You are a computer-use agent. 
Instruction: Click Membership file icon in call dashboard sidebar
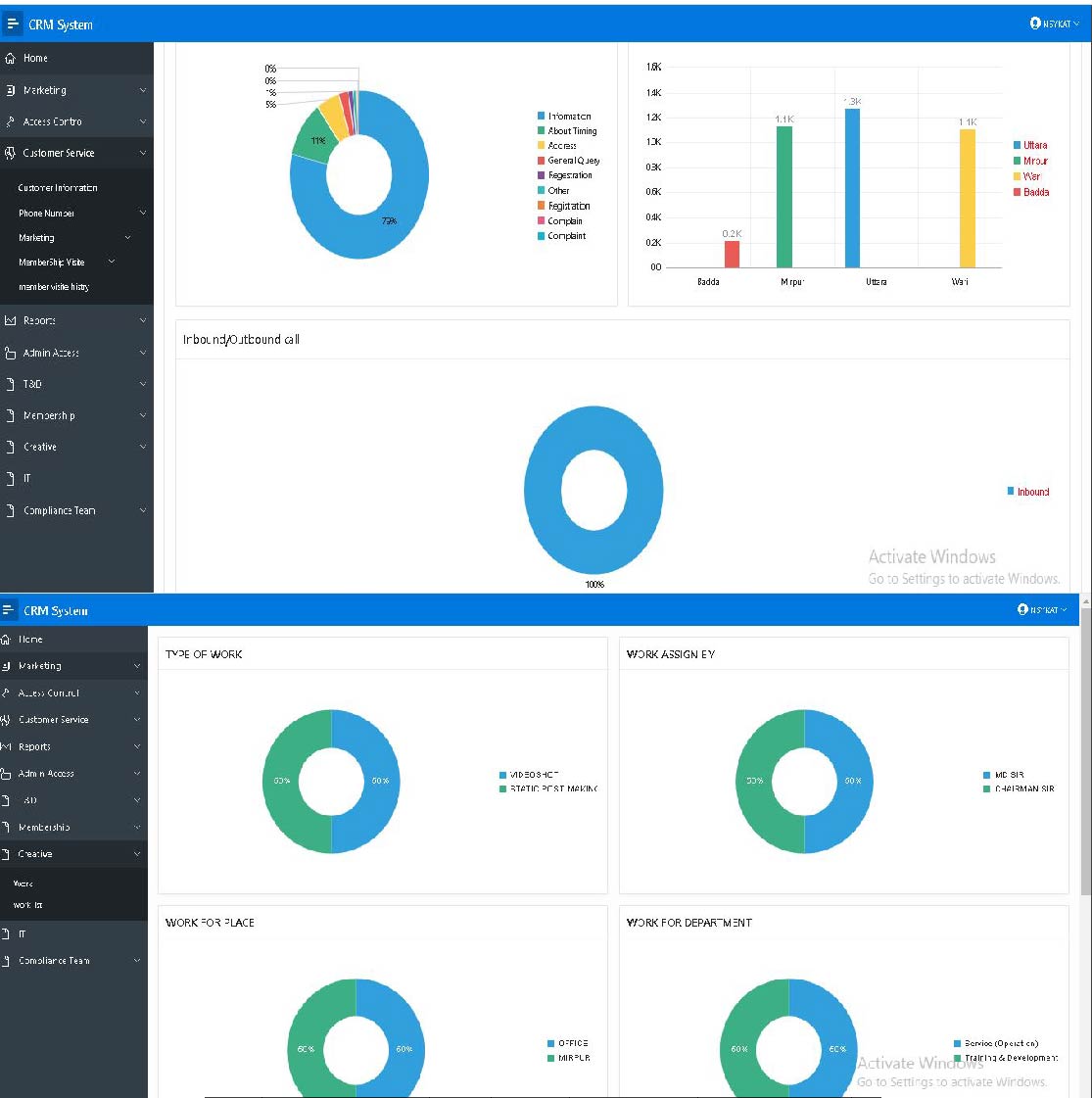(10, 415)
